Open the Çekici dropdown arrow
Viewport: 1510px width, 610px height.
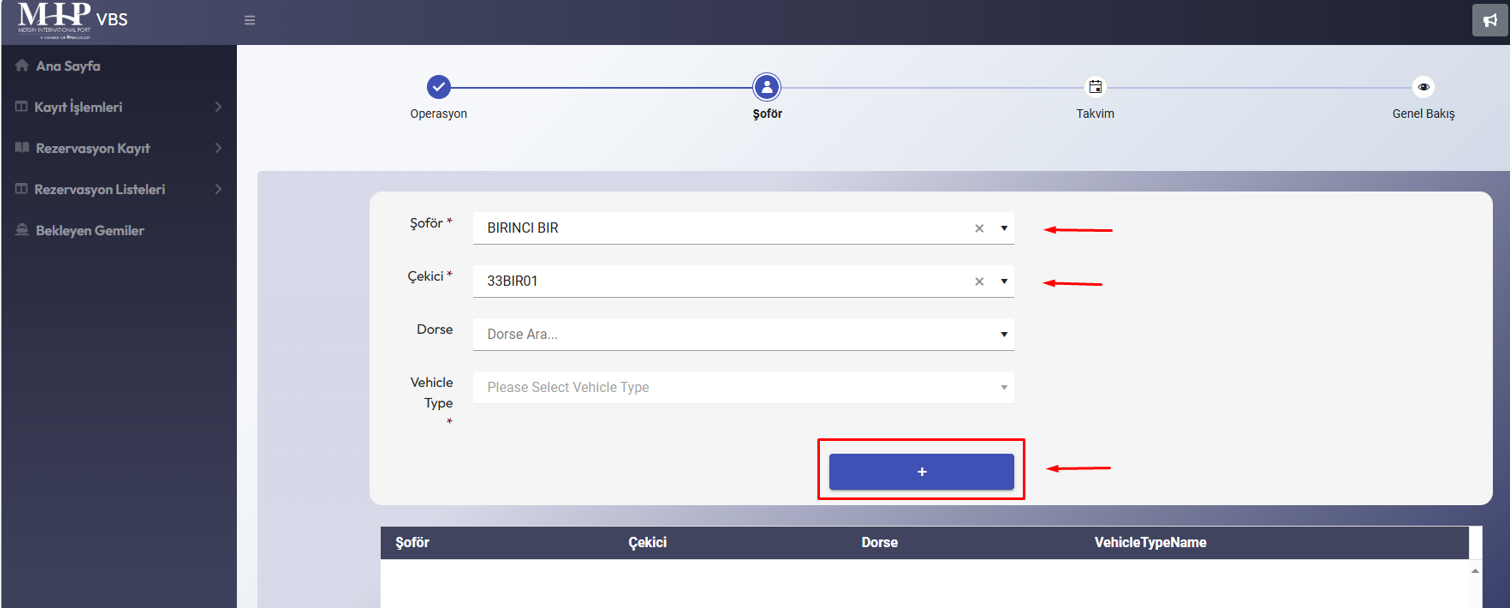coord(1004,282)
